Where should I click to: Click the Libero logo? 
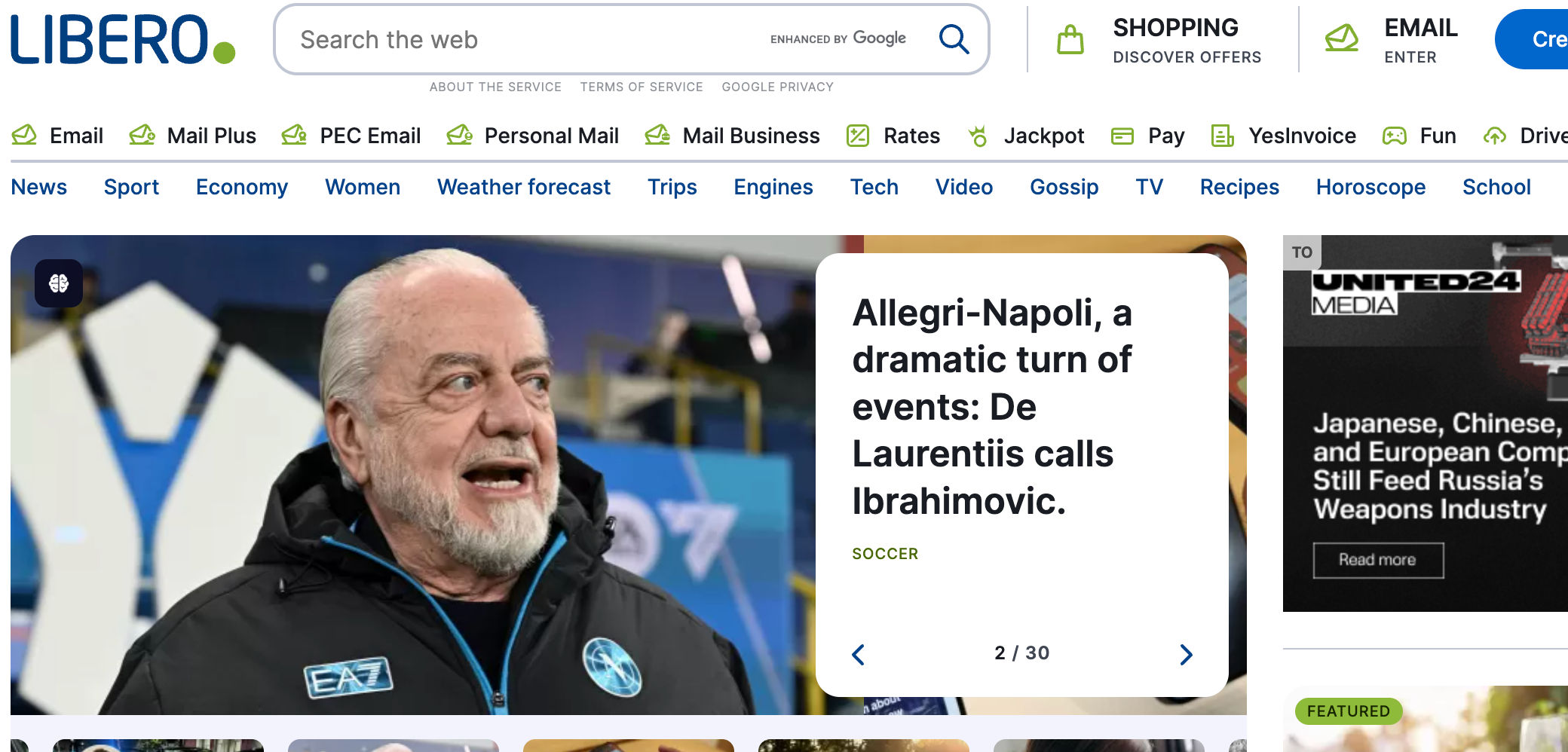(x=123, y=39)
